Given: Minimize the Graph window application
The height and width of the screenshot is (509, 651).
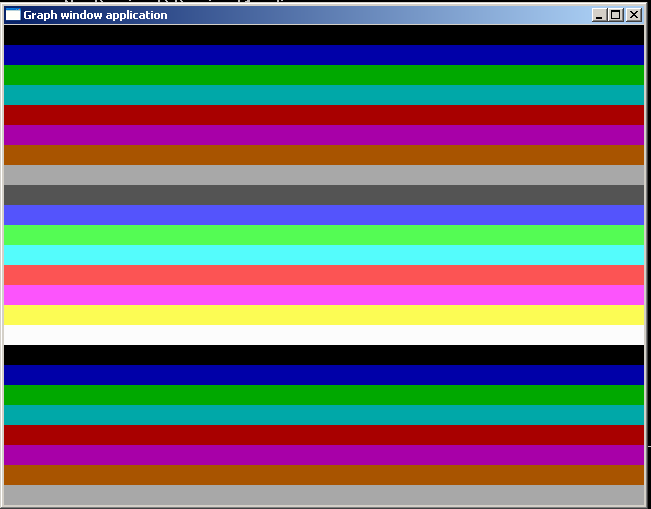Looking at the screenshot, I should tap(599, 15).
